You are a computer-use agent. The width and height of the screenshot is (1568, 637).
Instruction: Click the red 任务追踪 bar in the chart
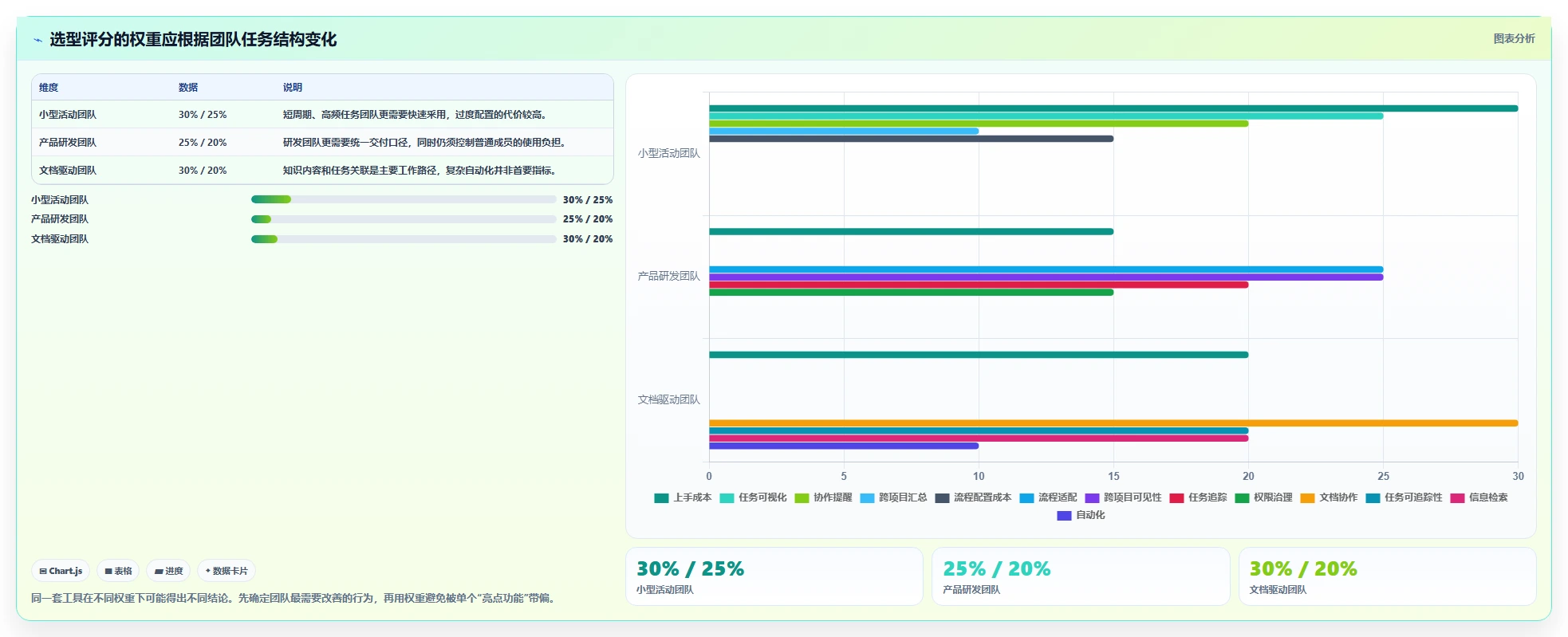coord(979,285)
